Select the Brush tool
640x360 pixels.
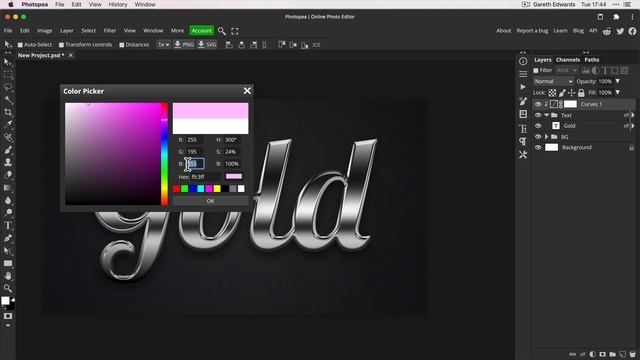(8, 150)
